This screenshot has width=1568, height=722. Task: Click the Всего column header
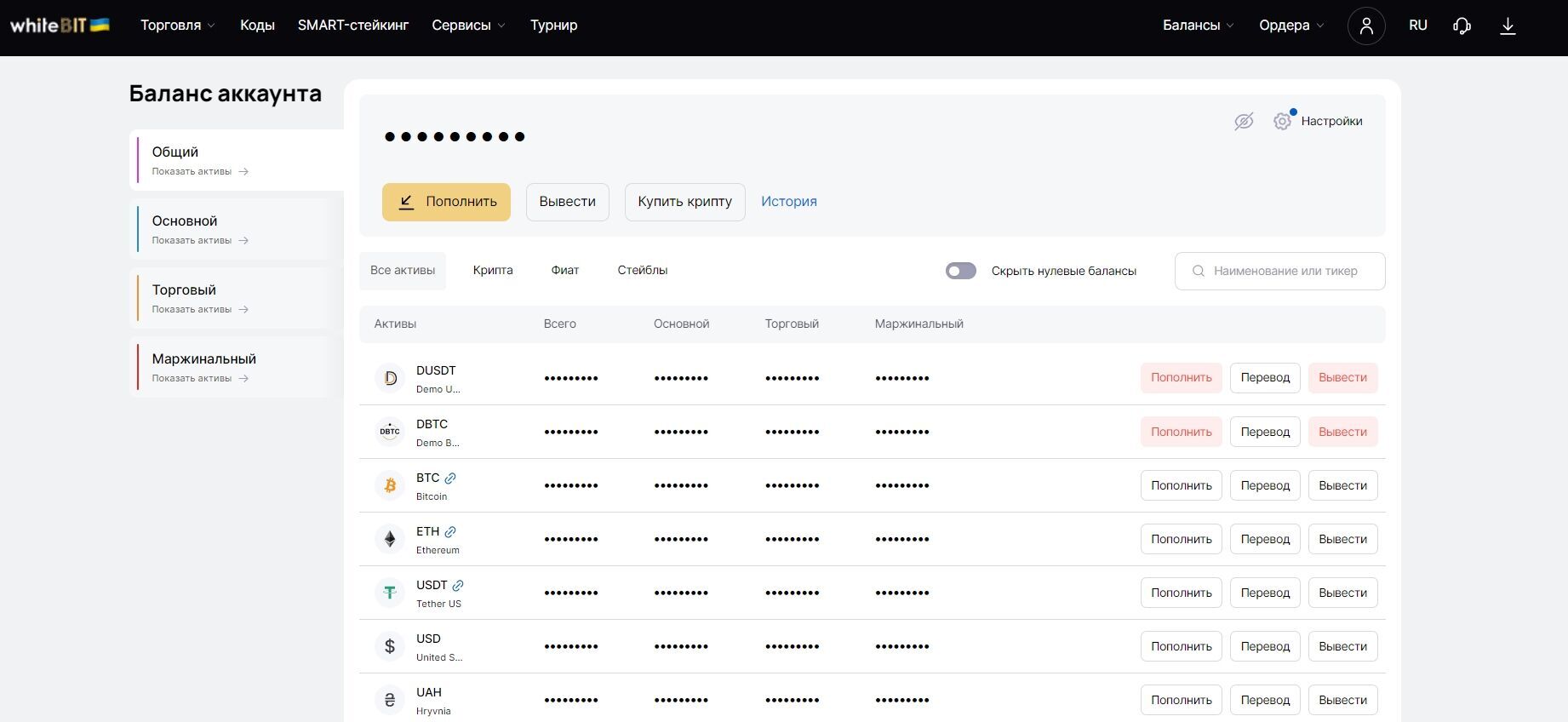560,324
